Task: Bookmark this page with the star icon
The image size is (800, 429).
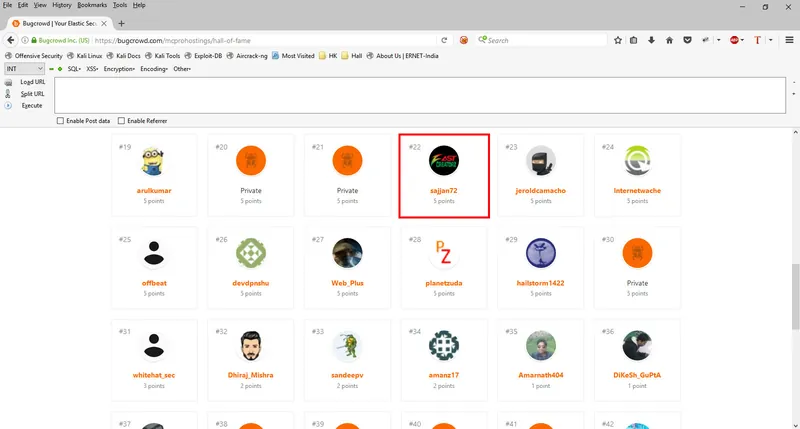Action: point(618,40)
